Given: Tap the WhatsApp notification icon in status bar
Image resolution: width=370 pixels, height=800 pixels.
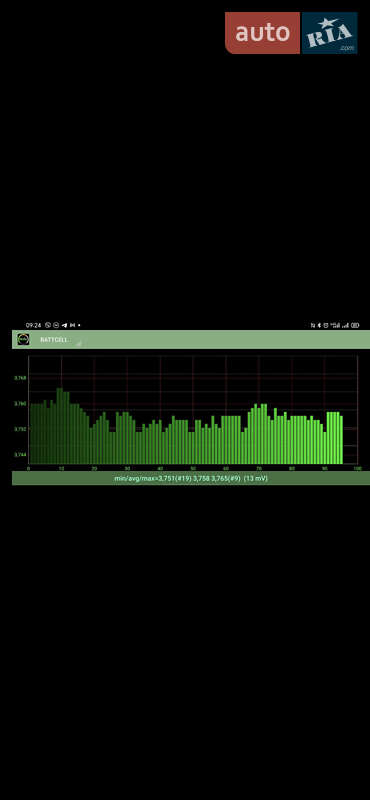Looking at the screenshot, I should click(48, 325).
